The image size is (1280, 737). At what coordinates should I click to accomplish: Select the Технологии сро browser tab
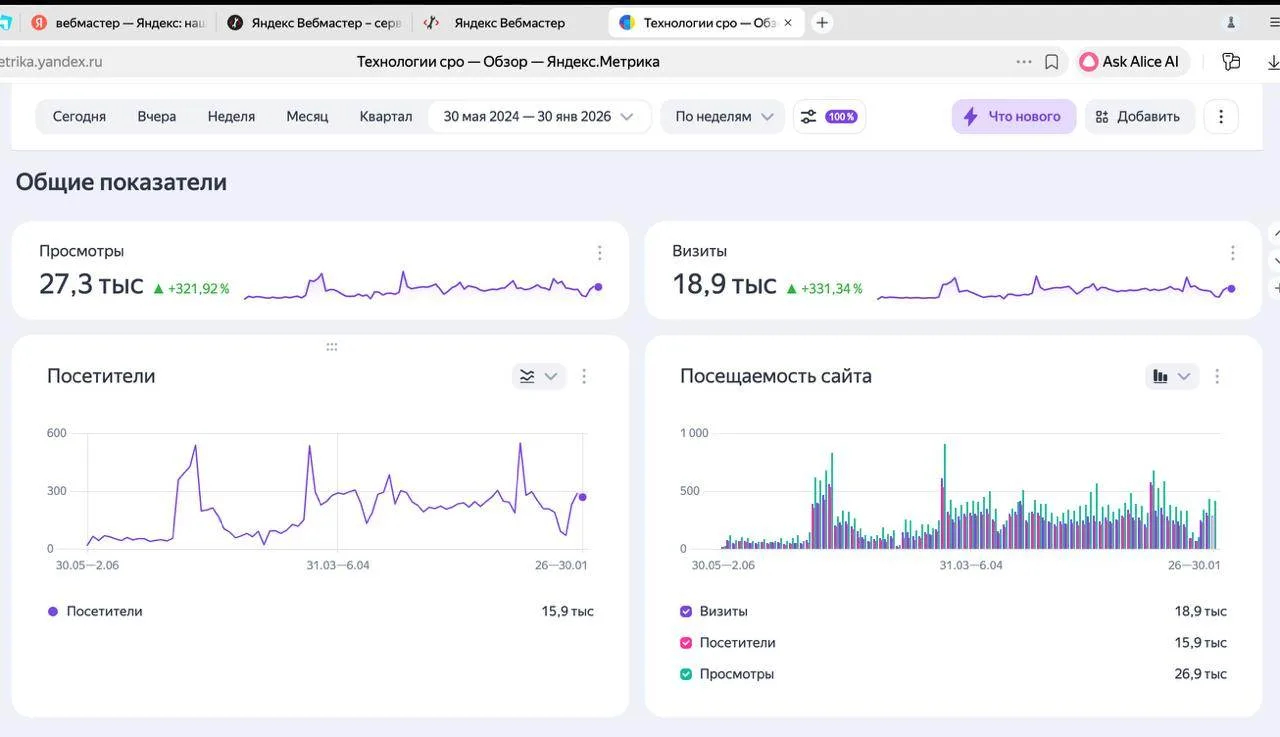[706, 22]
